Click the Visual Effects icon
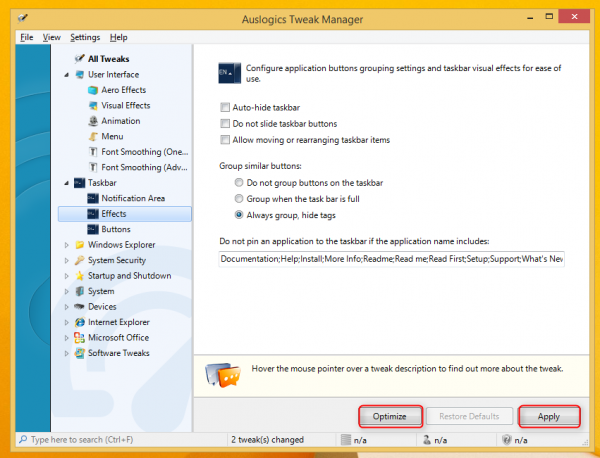 coord(93,105)
